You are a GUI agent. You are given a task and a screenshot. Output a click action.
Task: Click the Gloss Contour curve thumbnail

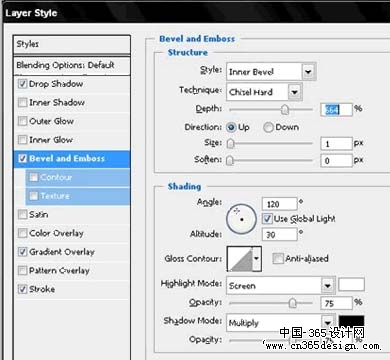pos(240,259)
